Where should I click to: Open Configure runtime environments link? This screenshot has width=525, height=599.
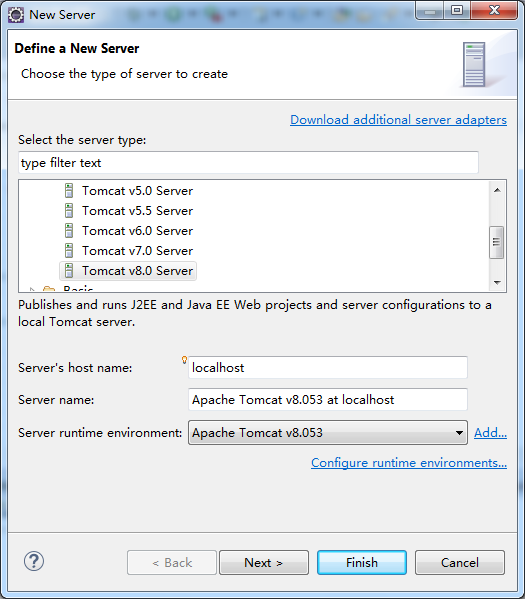[409, 463]
